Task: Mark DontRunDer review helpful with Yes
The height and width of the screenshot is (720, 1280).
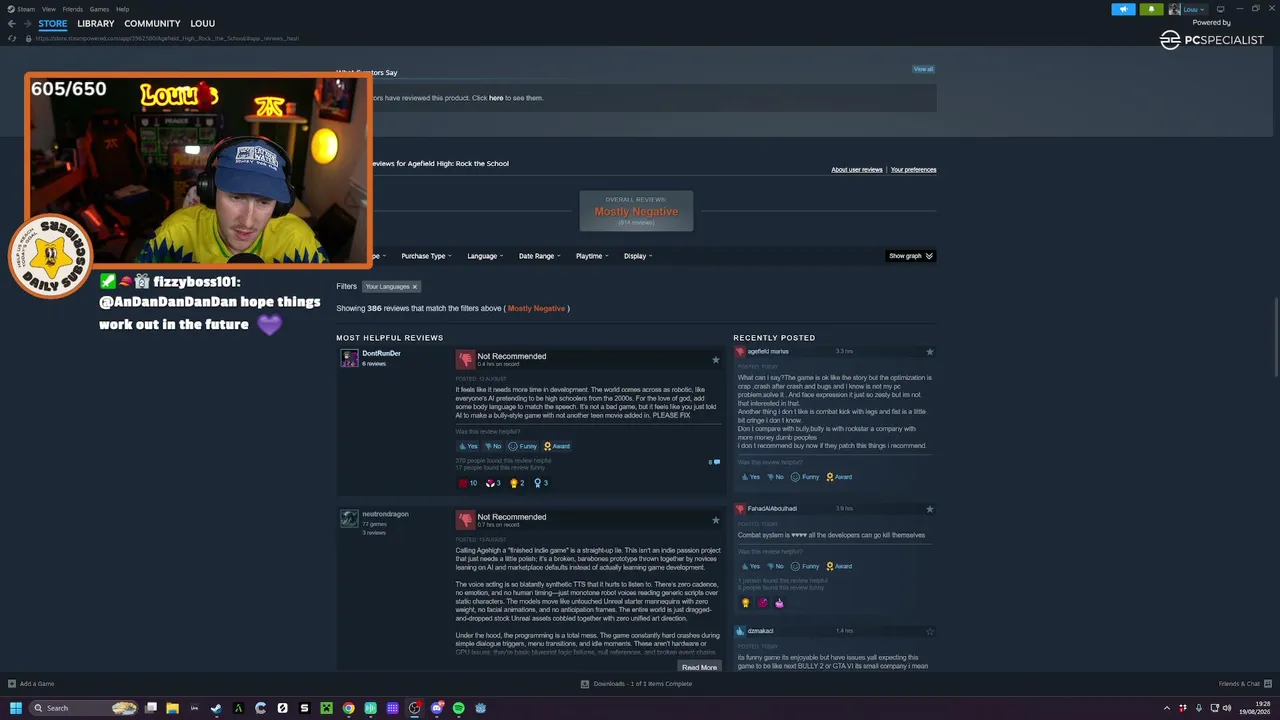Action: (468, 446)
